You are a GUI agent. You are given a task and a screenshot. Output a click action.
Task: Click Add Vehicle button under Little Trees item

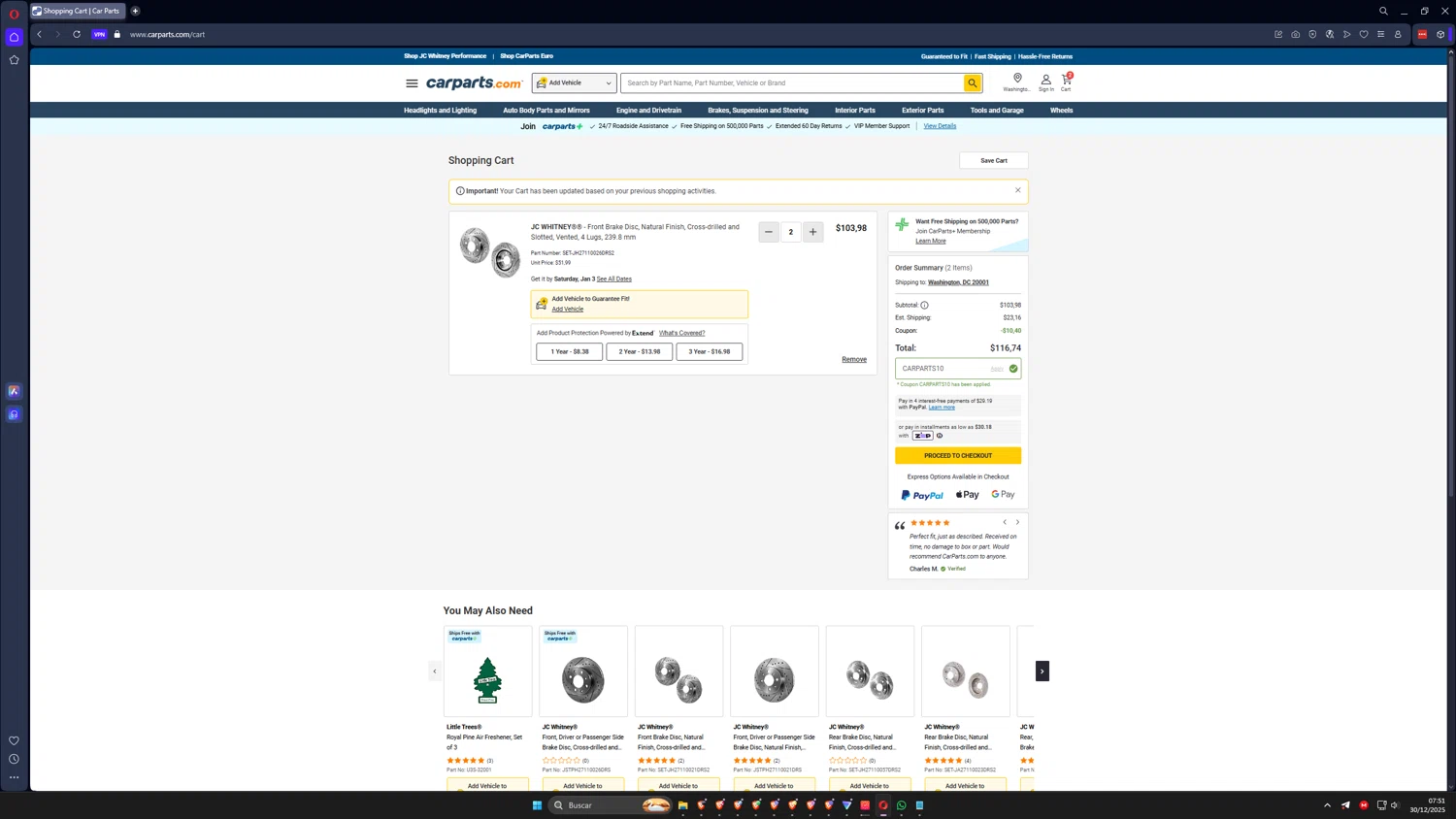click(488, 785)
